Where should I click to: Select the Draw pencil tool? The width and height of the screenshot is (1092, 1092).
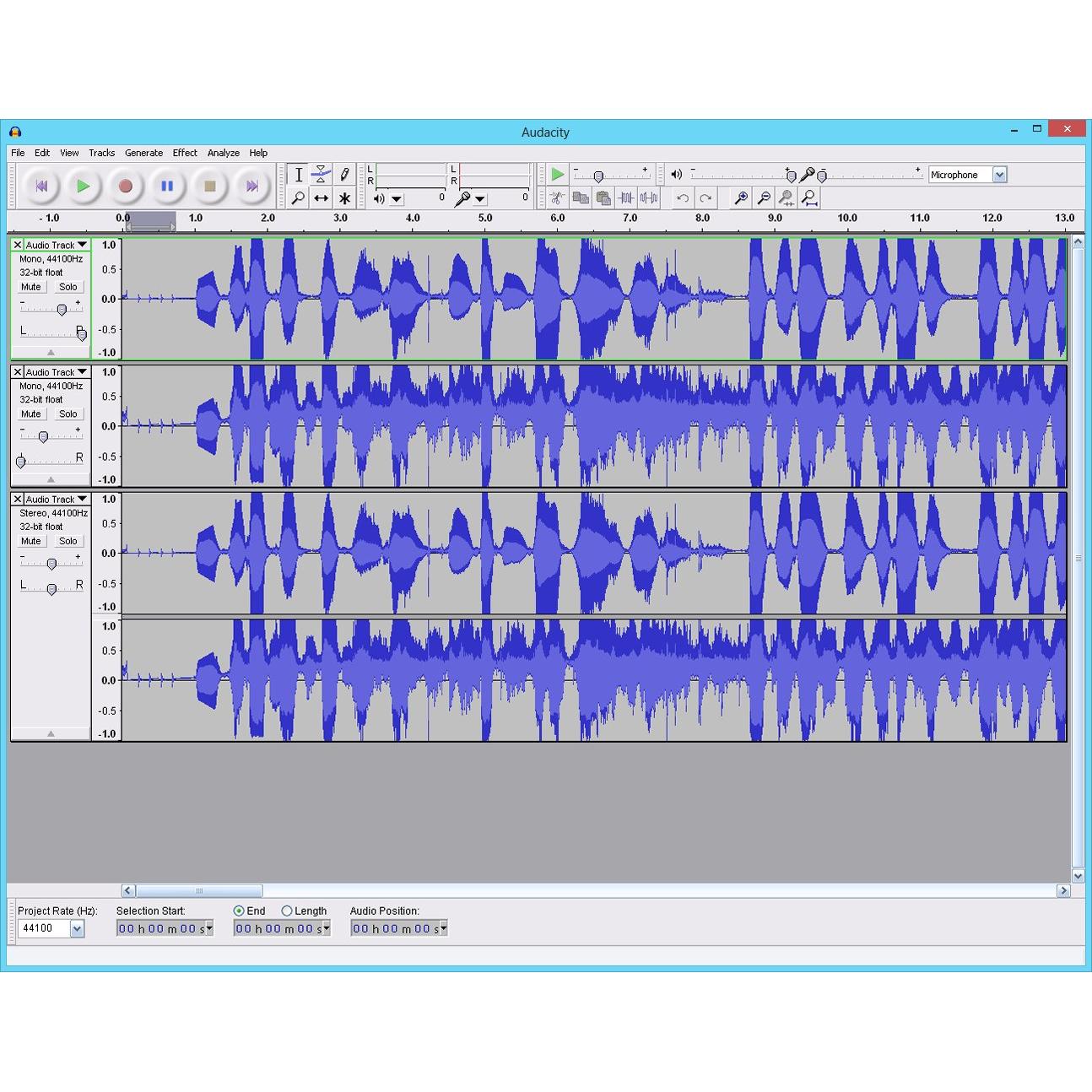click(x=344, y=175)
